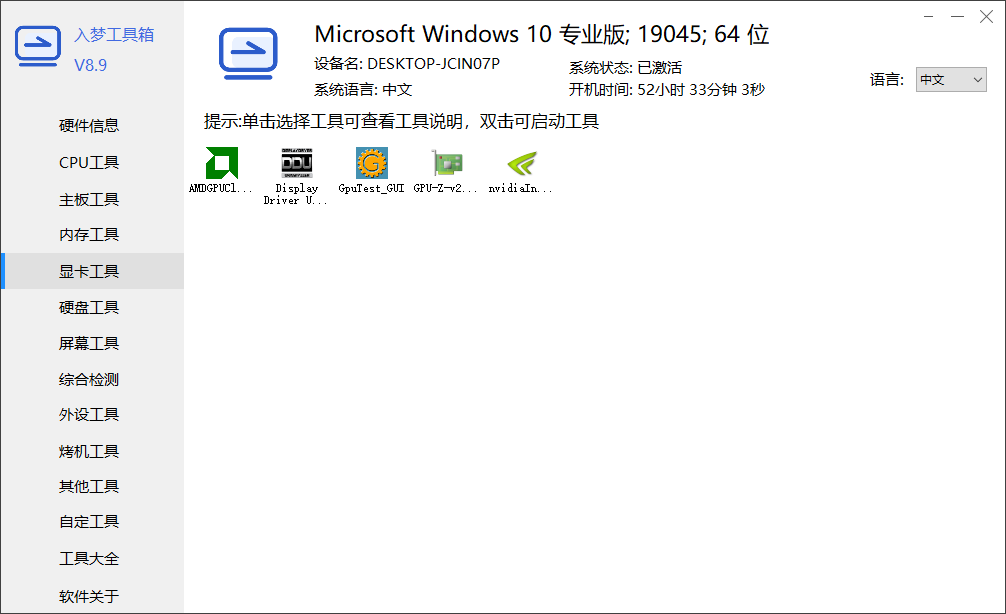Select the nvidiaIn NVIDIA tool icon
Viewport: 1006px width, 614px height.
tap(522, 163)
